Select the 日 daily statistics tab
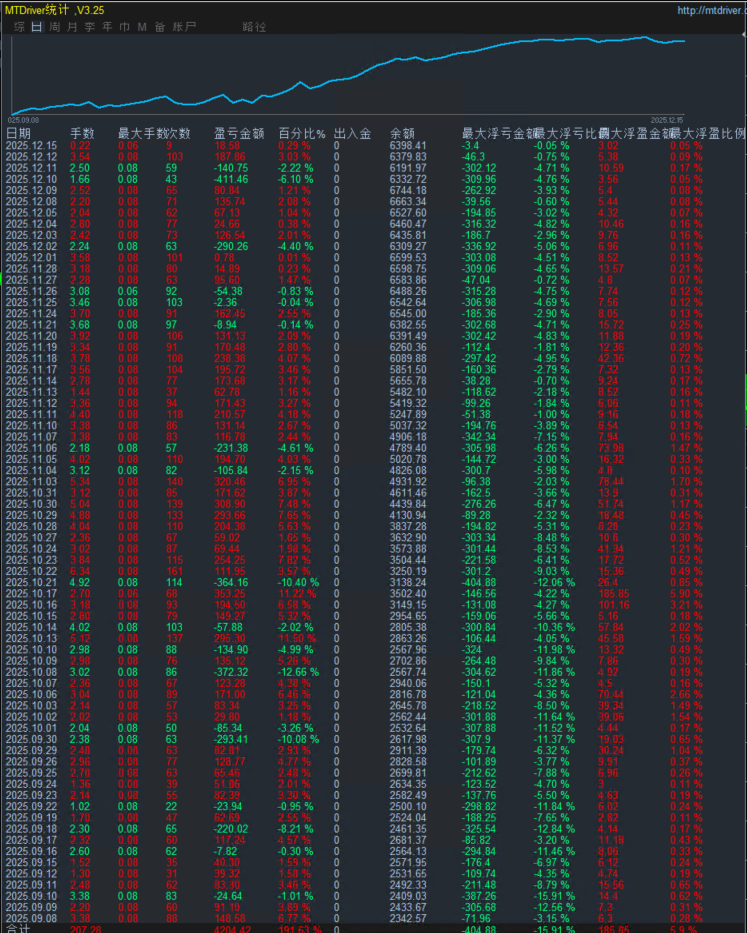This screenshot has height=933, width=747. 37,27
